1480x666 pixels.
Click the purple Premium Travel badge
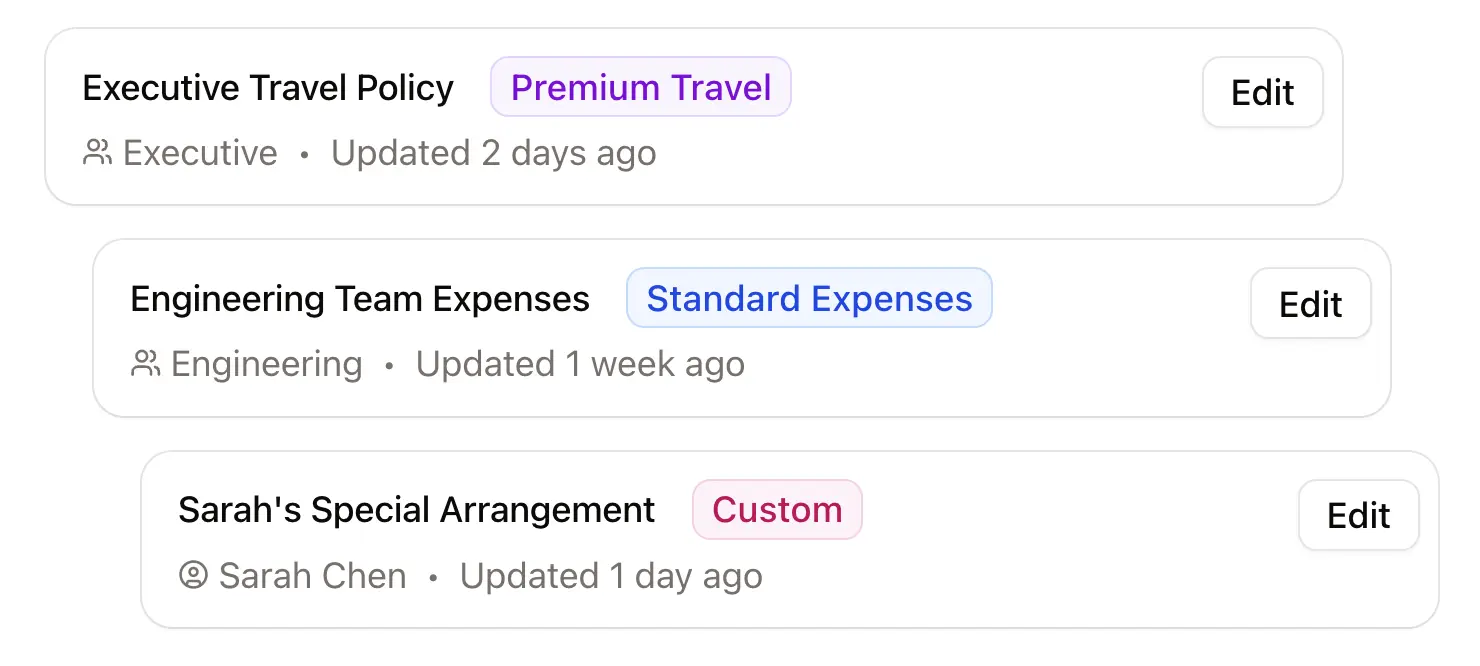coord(641,87)
